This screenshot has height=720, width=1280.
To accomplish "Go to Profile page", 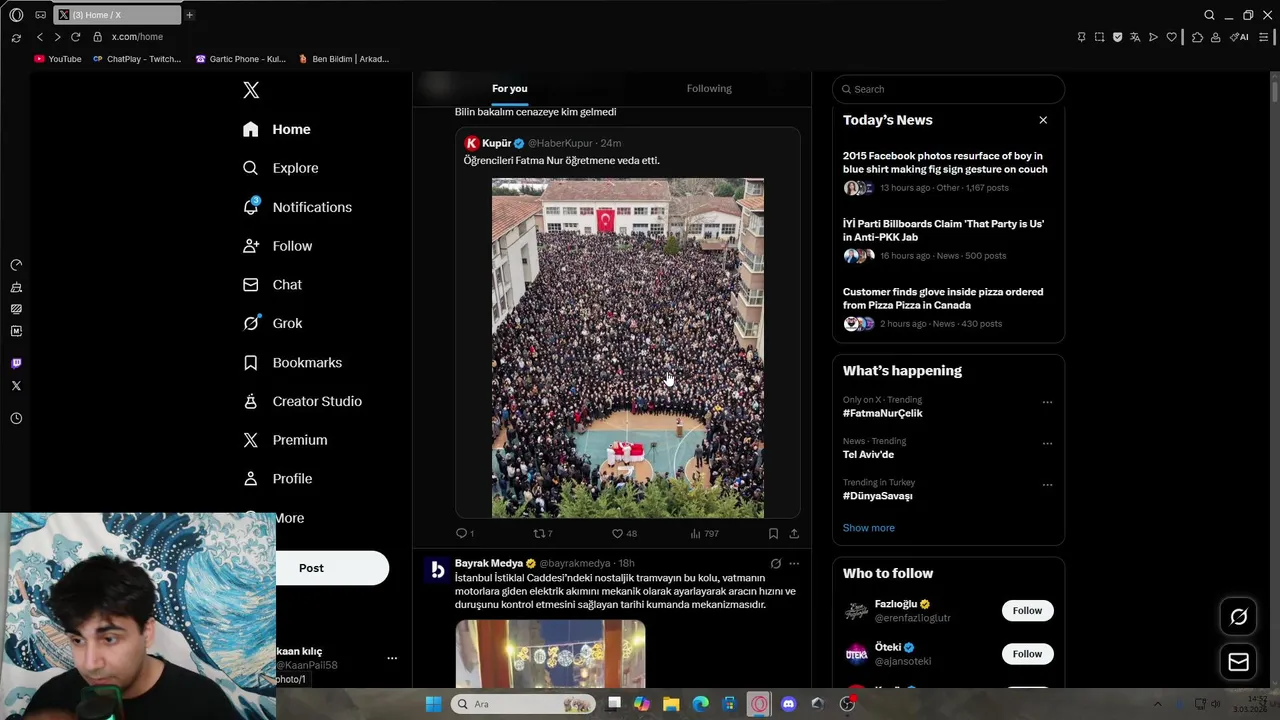I will tap(277, 479).
